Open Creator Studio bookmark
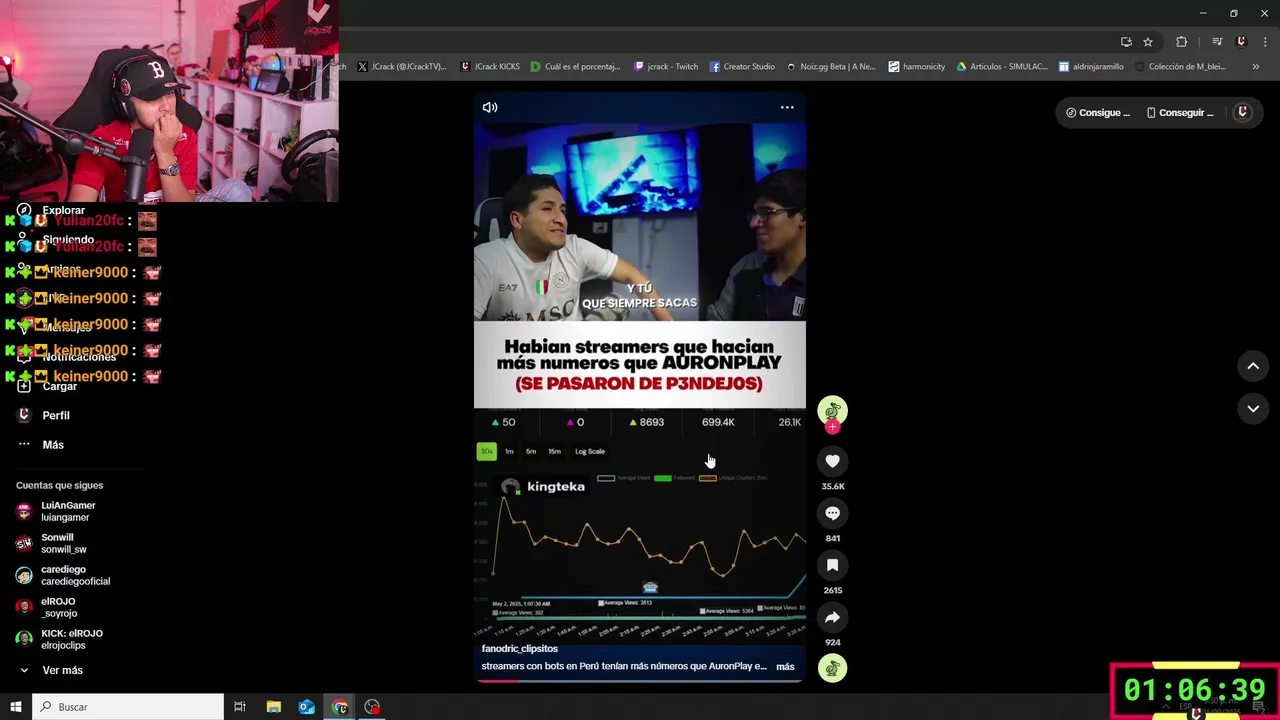Image resolution: width=1280 pixels, height=720 pixels. (x=742, y=66)
